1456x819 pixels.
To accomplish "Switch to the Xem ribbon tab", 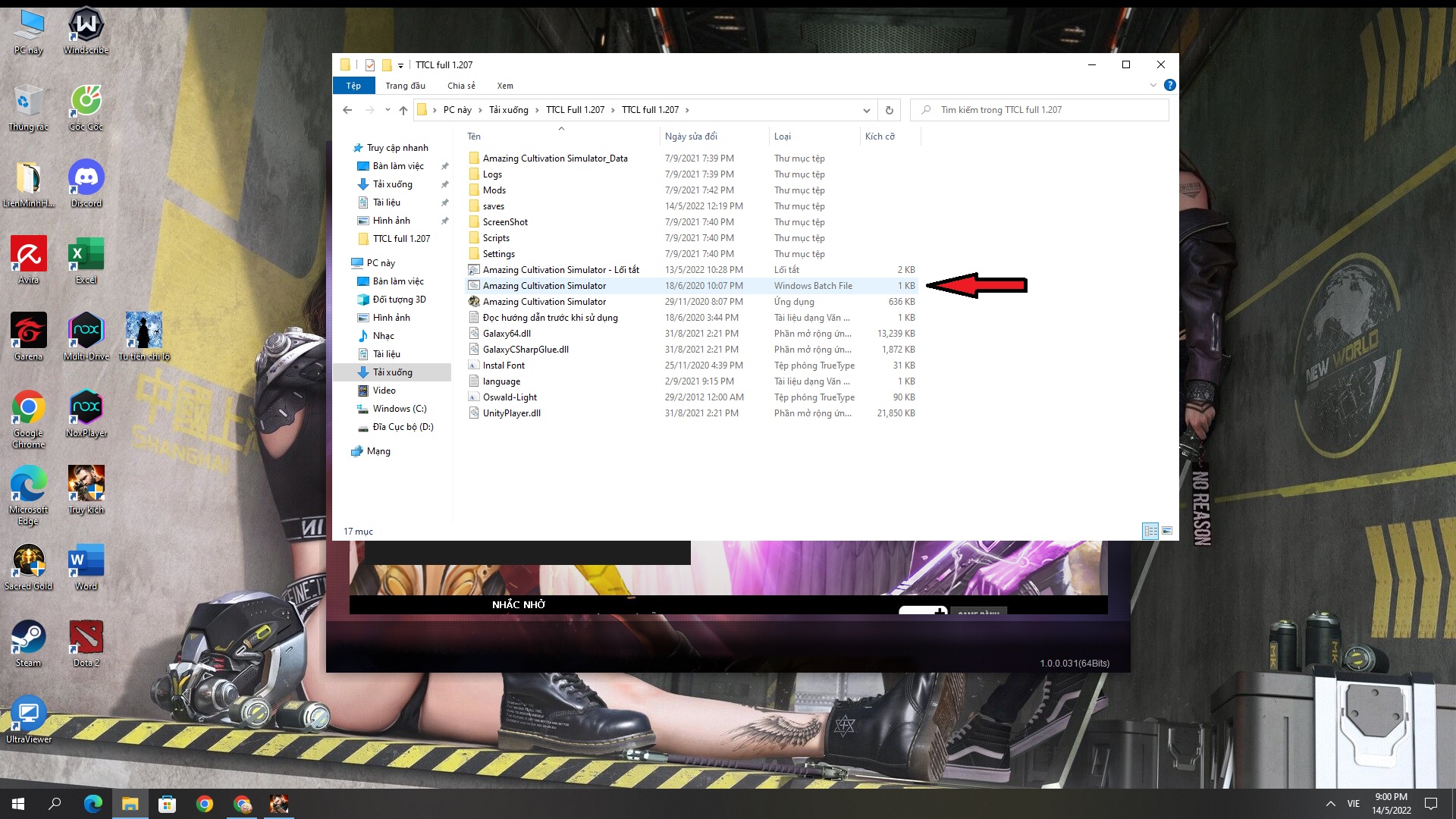I will pyautogui.click(x=505, y=86).
